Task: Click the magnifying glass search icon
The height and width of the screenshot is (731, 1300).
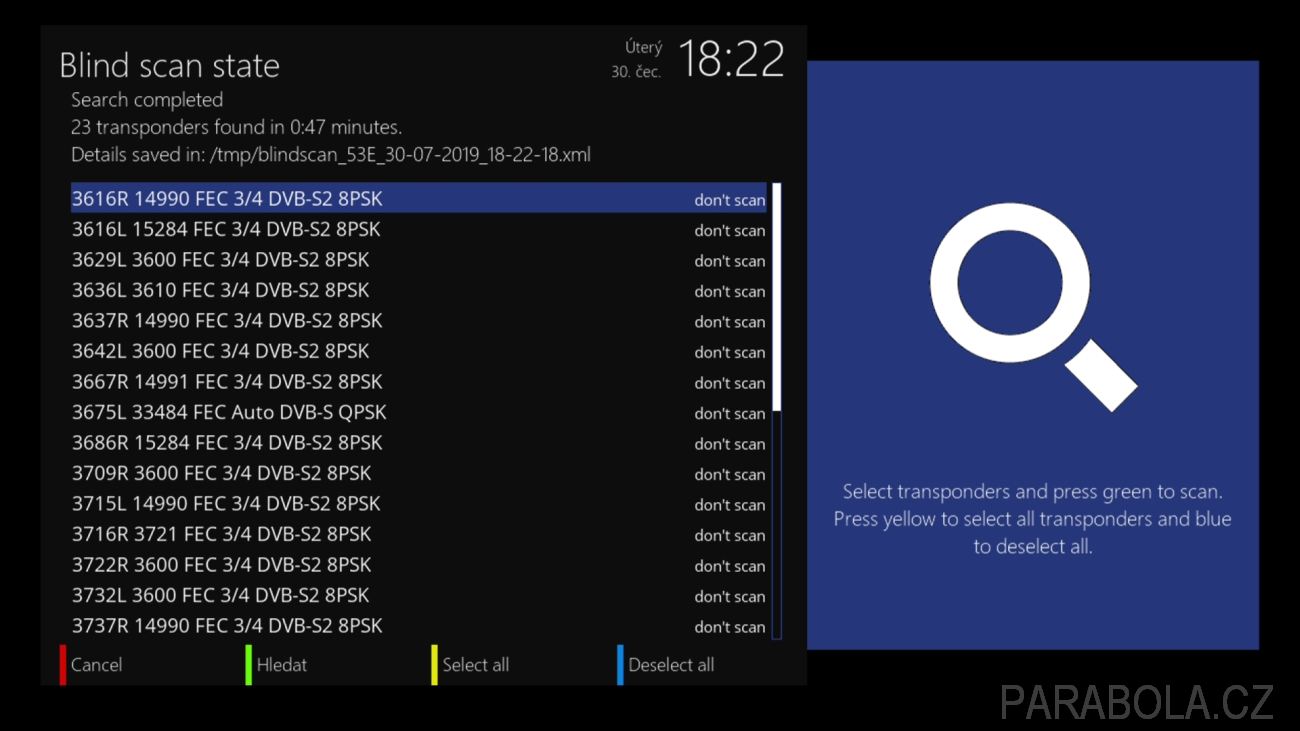Action: [x=1033, y=306]
